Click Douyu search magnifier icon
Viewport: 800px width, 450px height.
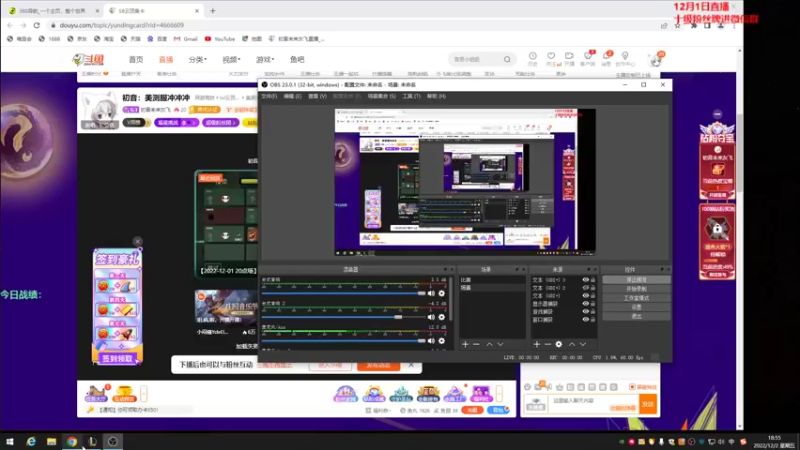507,60
